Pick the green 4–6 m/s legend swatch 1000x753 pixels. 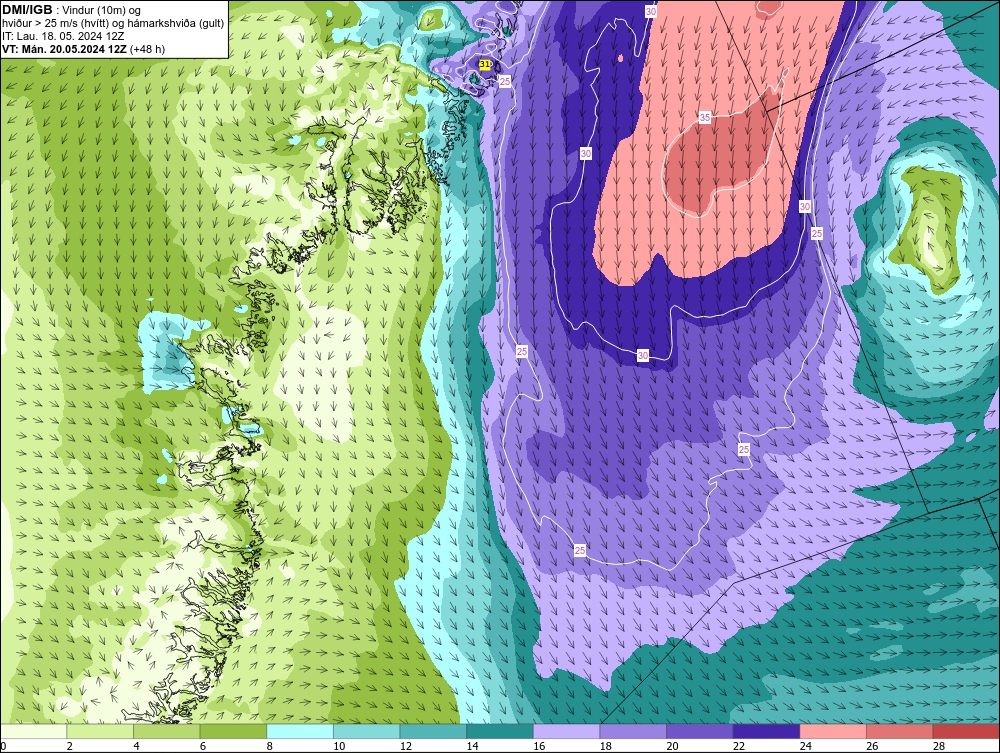point(166,731)
